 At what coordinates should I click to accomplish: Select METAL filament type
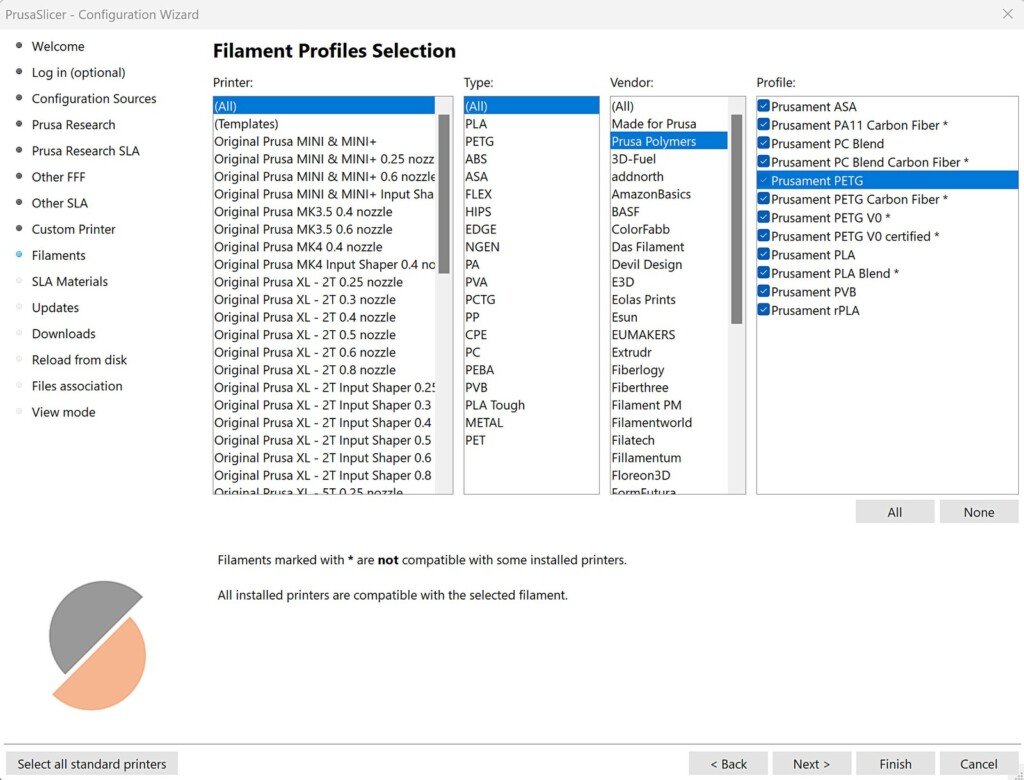(532, 423)
